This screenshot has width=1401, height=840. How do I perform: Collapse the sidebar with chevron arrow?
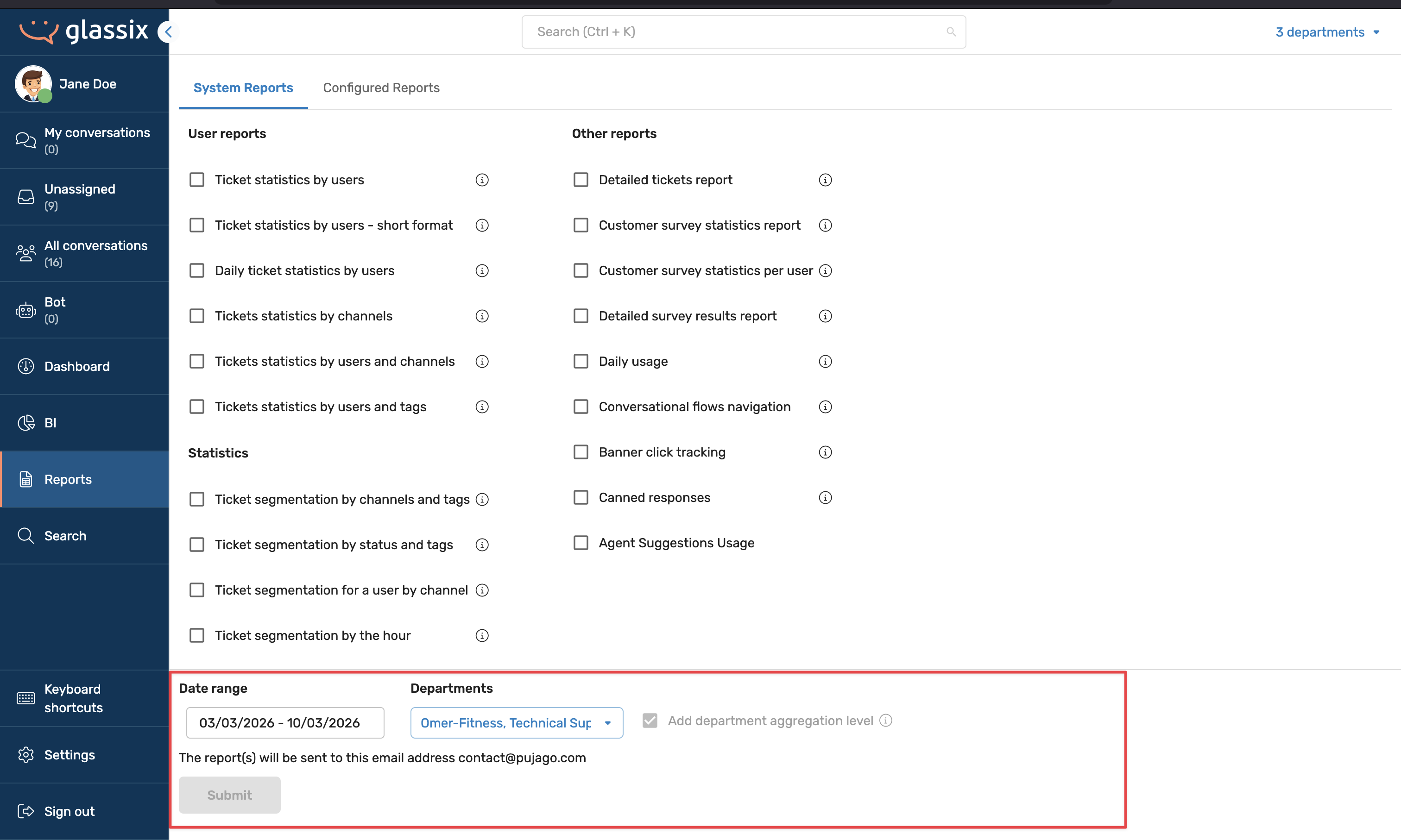point(168,31)
